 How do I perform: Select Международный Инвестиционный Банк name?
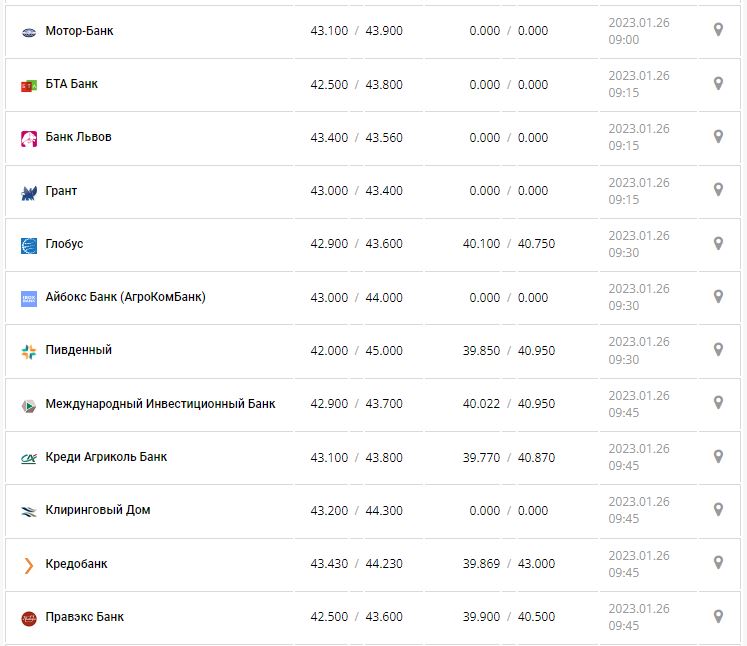pos(160,404)
